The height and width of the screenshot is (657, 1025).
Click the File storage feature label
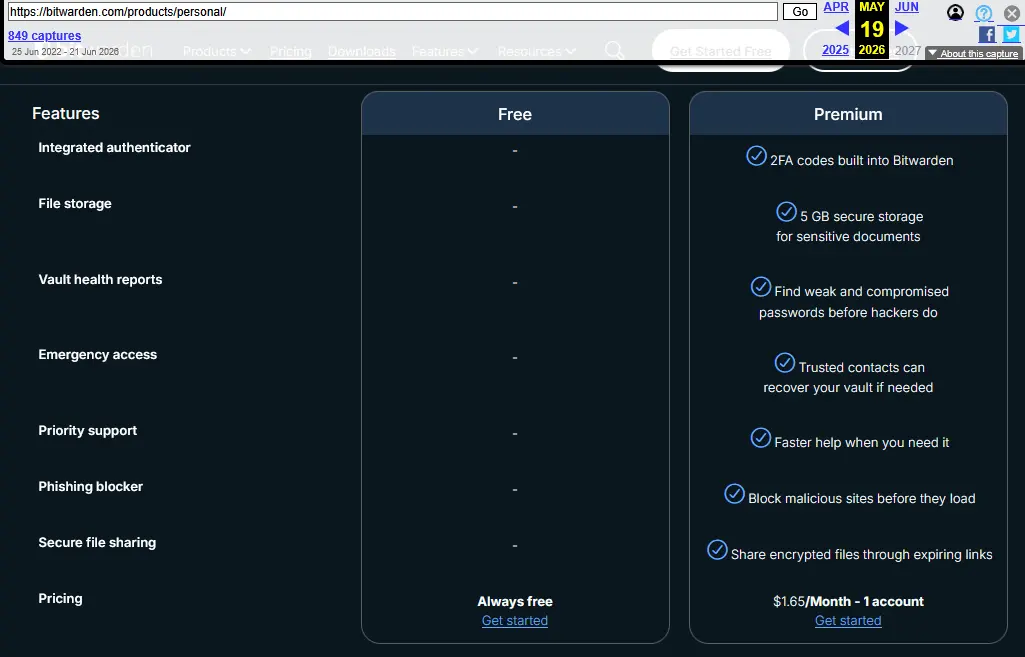pyautogui.click(x=75, y=203)
